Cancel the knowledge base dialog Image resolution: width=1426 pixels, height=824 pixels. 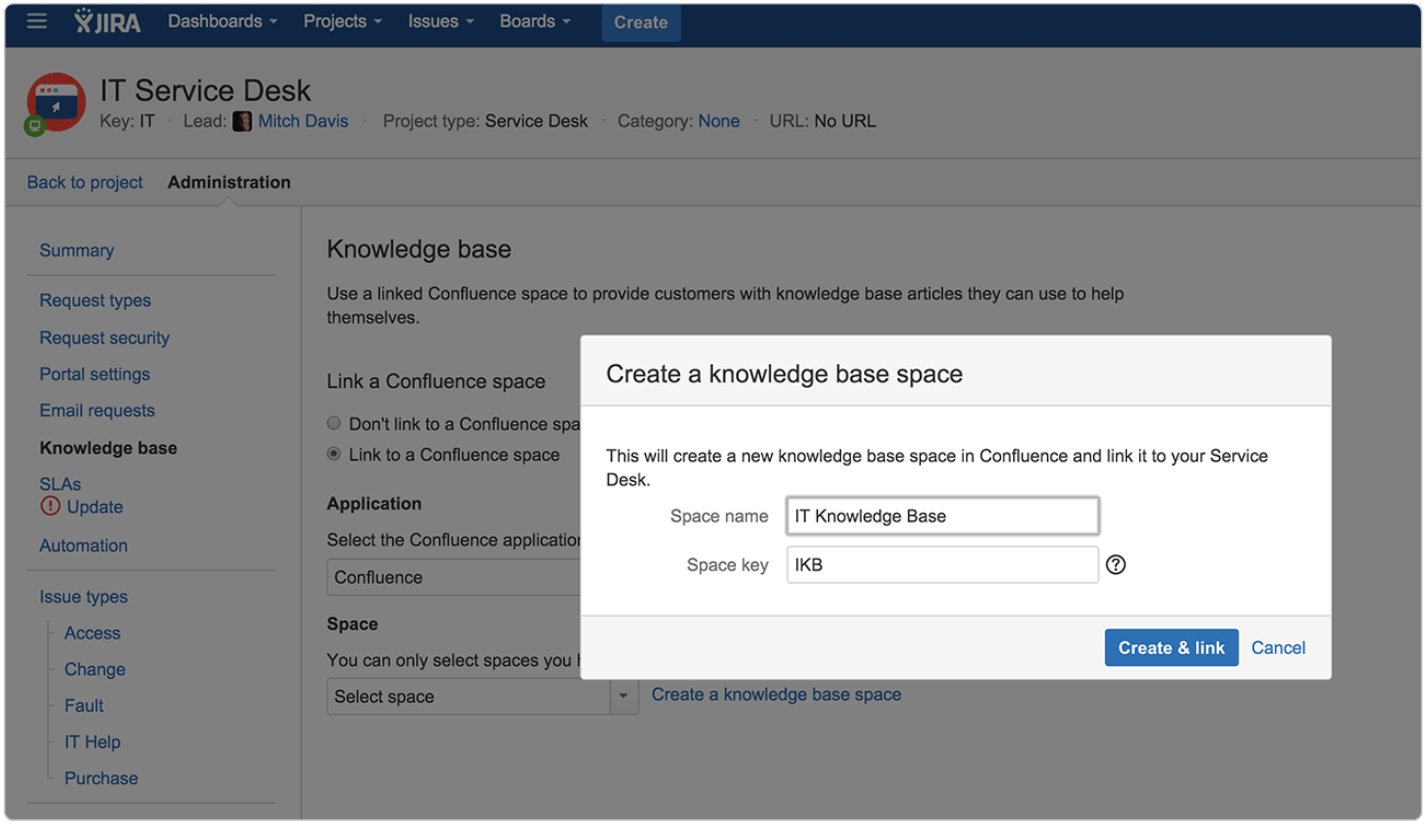tap(1278, 648)
